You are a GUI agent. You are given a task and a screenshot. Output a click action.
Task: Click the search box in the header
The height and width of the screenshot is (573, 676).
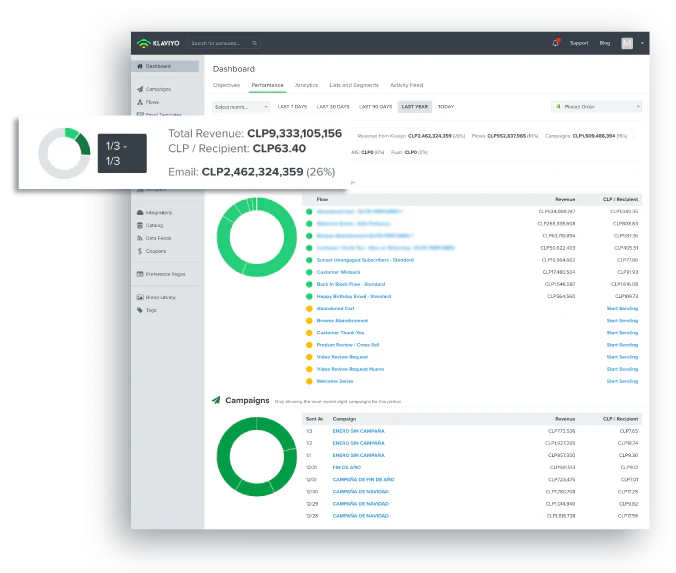[x=225, y=43]
